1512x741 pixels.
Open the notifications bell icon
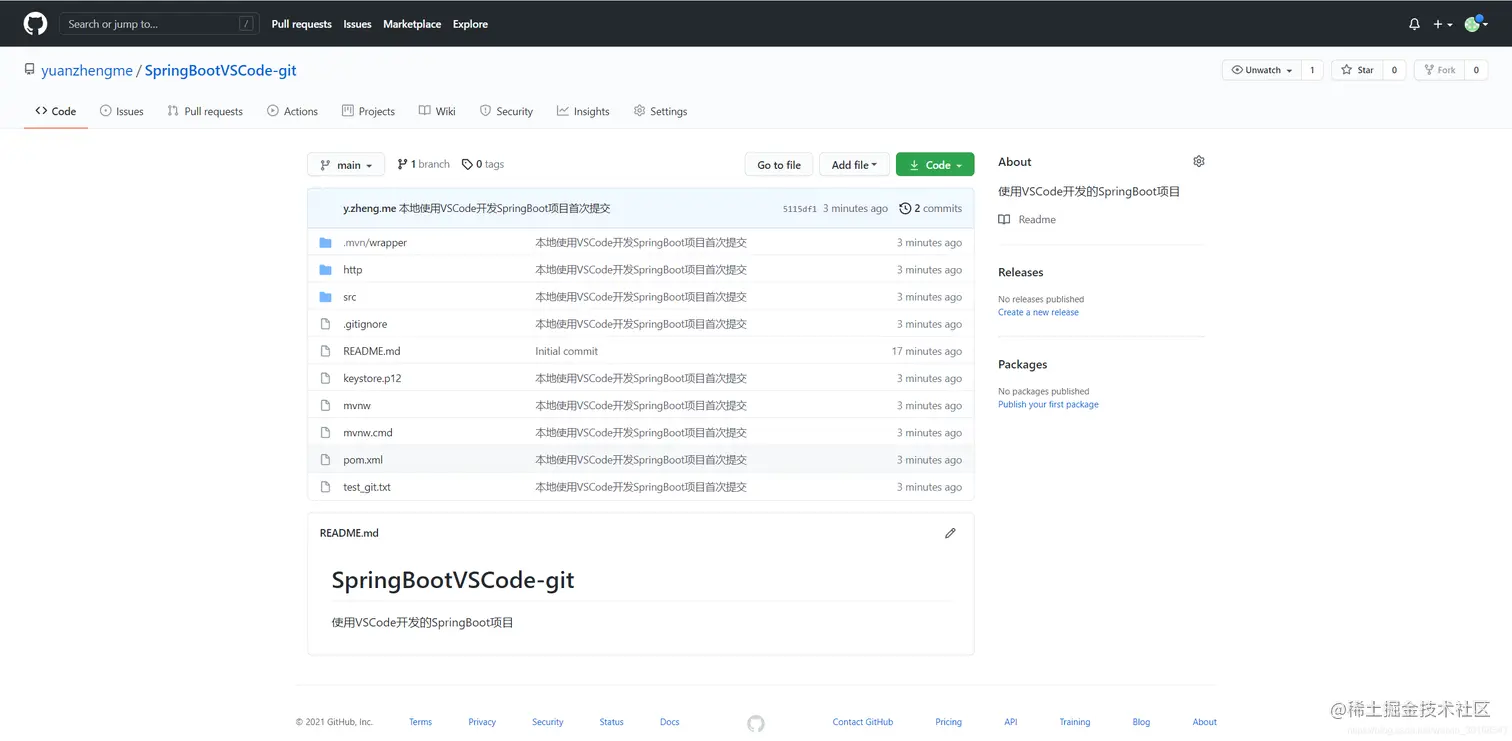pyautogui.click(x=1414, y=24)
